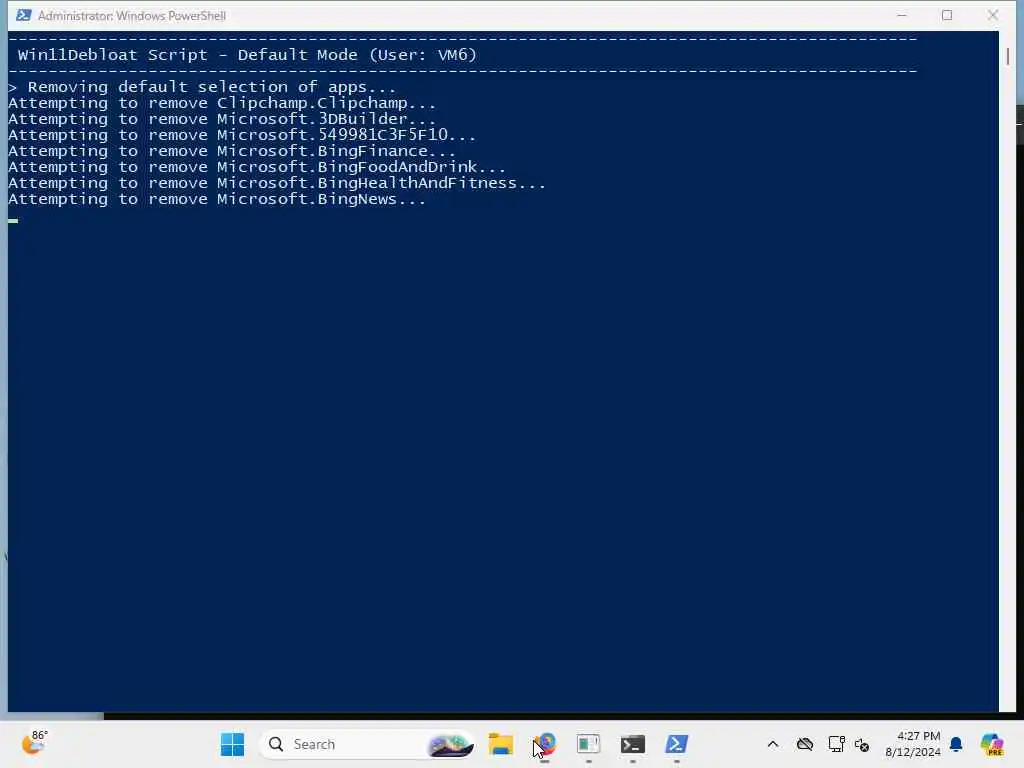Close the Administrator PowerShell window
The width and height of the screenshot is (1024, 768).
point(993,15)
